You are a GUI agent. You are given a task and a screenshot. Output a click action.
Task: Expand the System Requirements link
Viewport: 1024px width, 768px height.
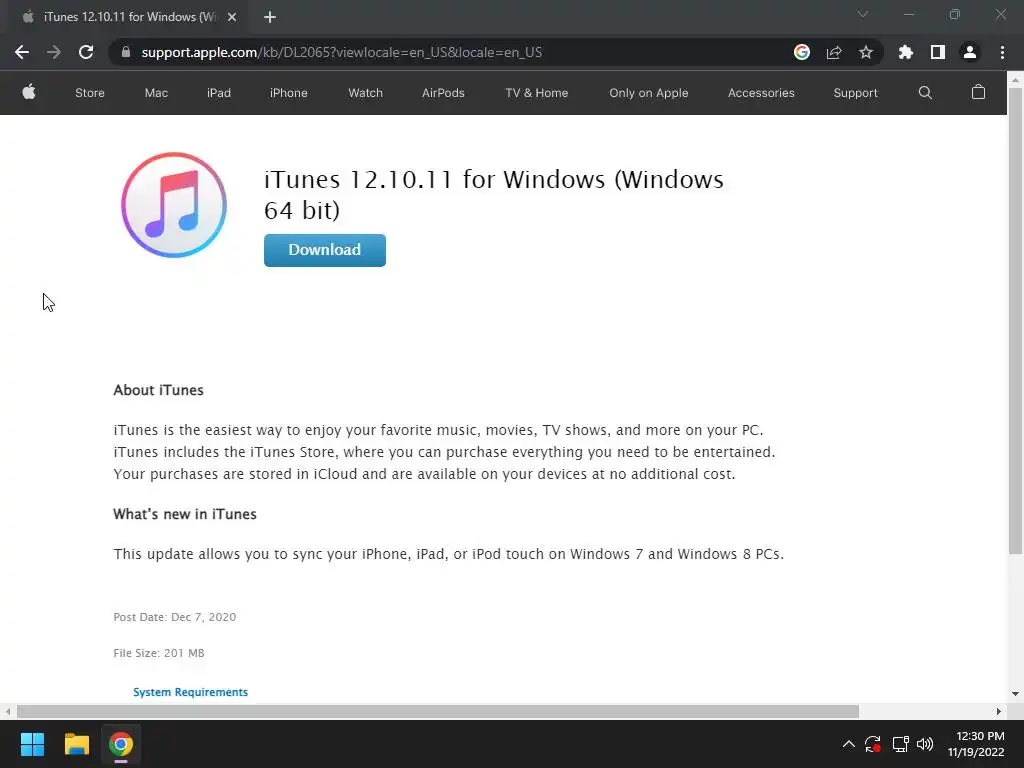pos(190,692)
